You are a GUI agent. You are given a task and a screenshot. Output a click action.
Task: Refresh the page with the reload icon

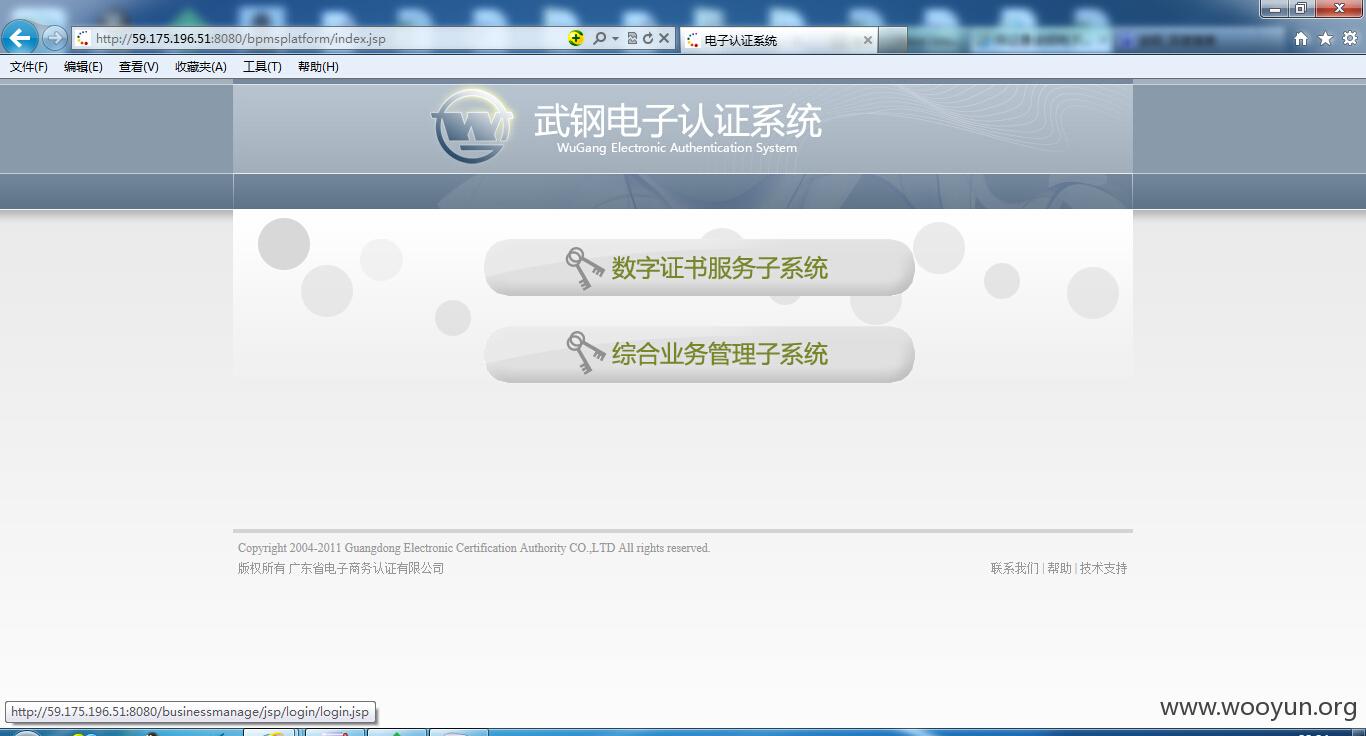tap(647, 38)
